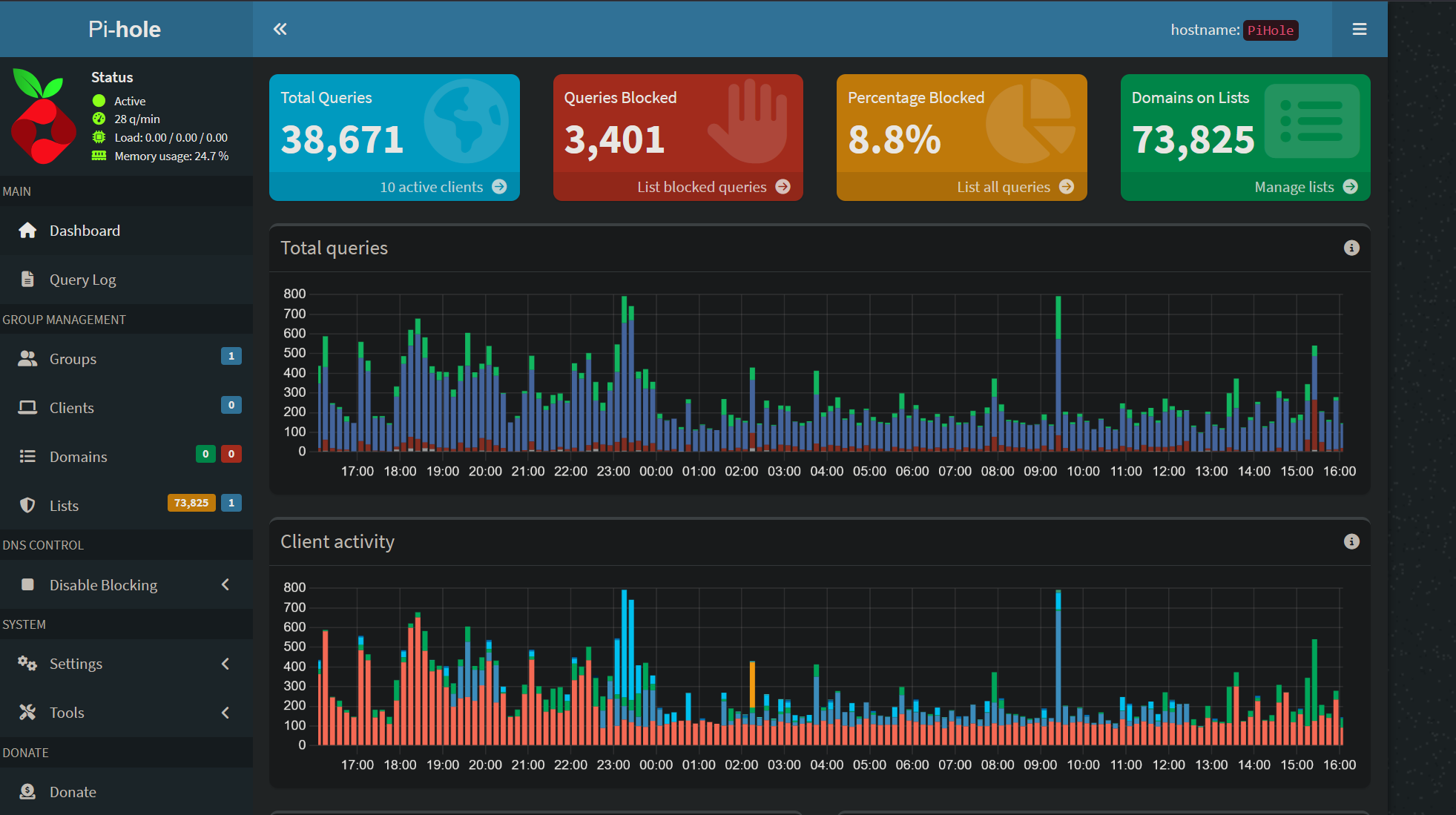Open Groups in sidebar menu
This screenshot has width=1456, height=815.
(73, 359)
